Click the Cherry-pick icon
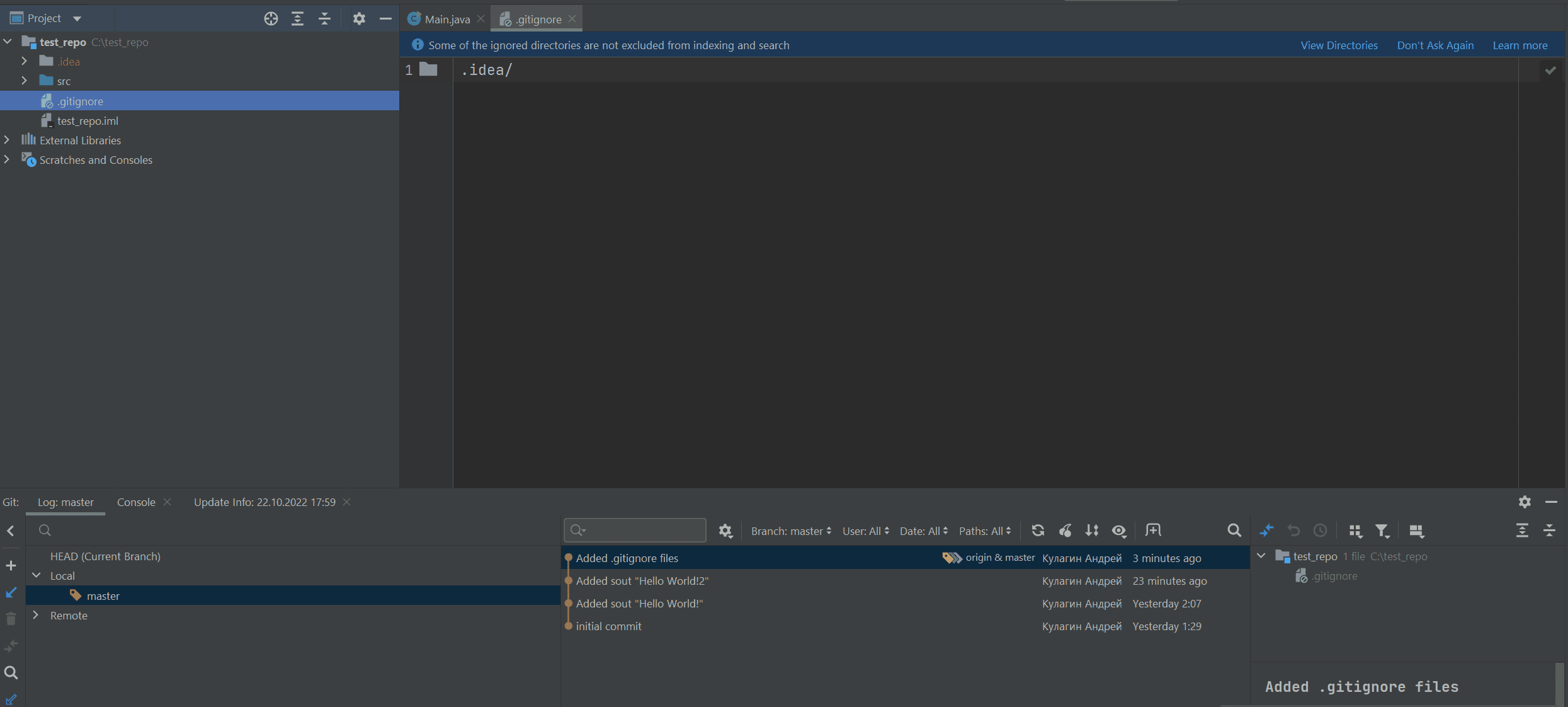Image resolution: width=1568 pixels, height=707 pixels. 1065,531
